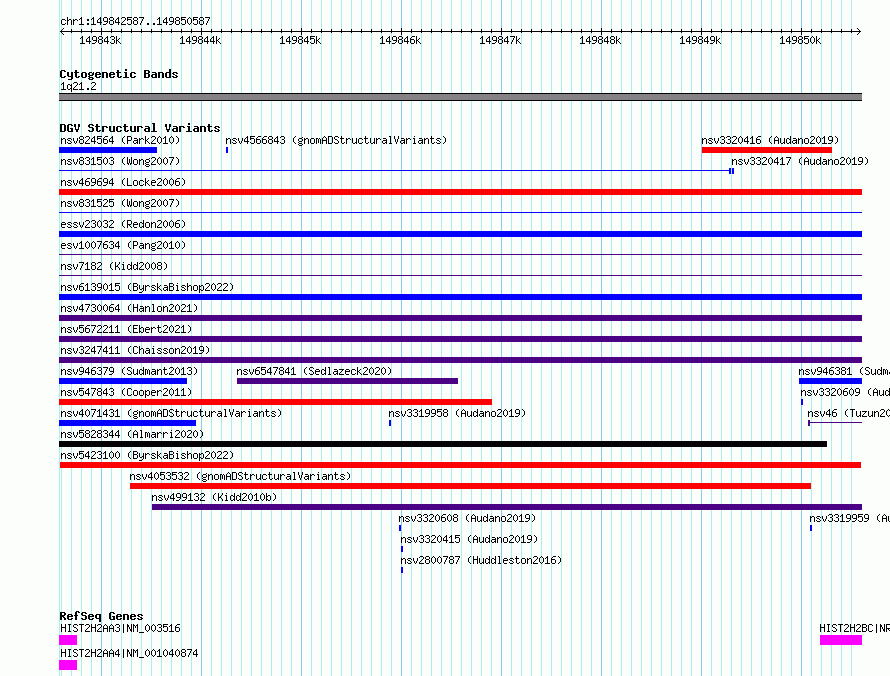Screen dimensions: 890x676
Task: Click the black bar under nsv5828344
Action: 443,444
